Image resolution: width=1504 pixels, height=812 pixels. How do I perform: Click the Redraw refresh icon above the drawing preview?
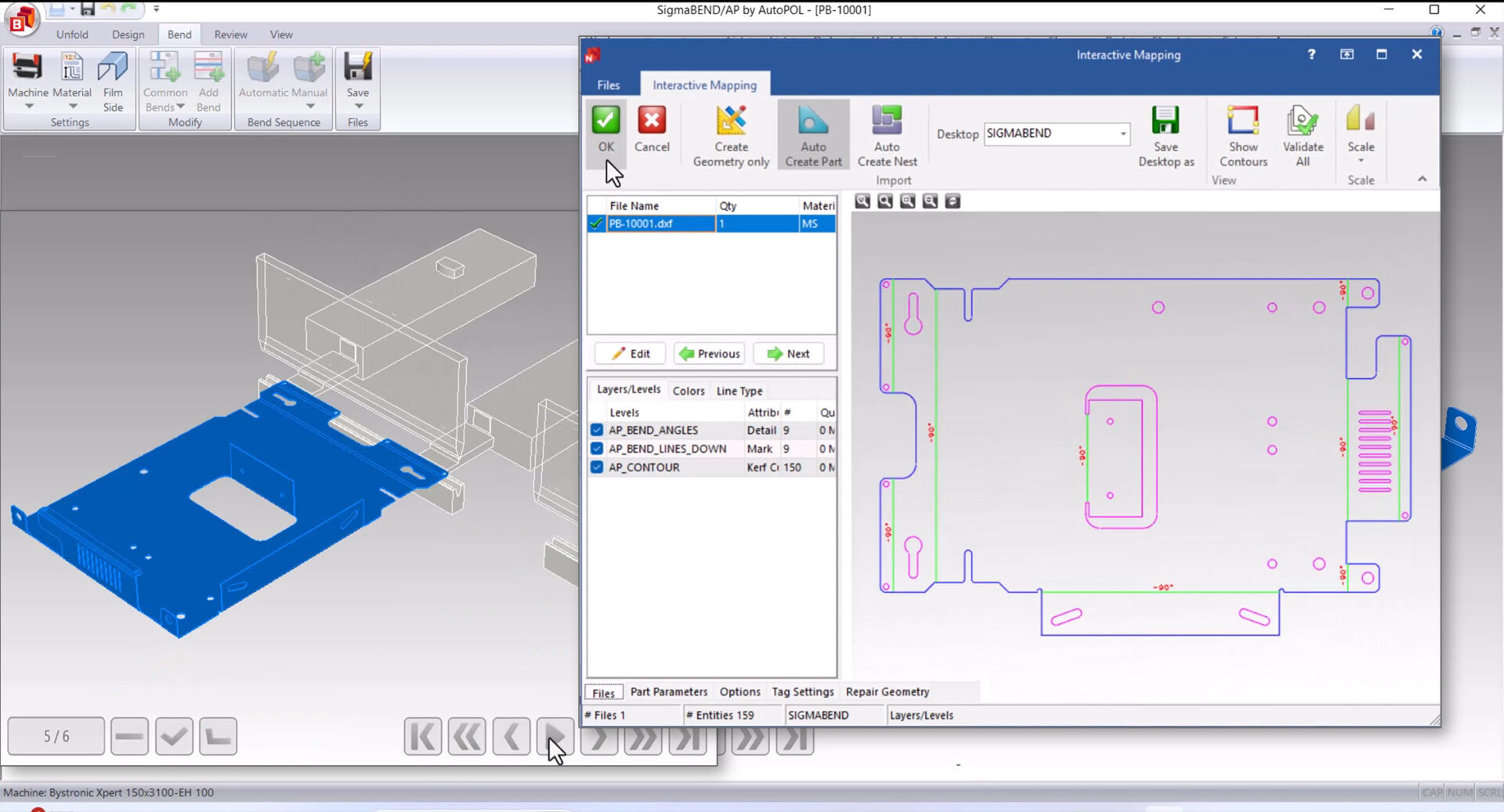point(953,201)
